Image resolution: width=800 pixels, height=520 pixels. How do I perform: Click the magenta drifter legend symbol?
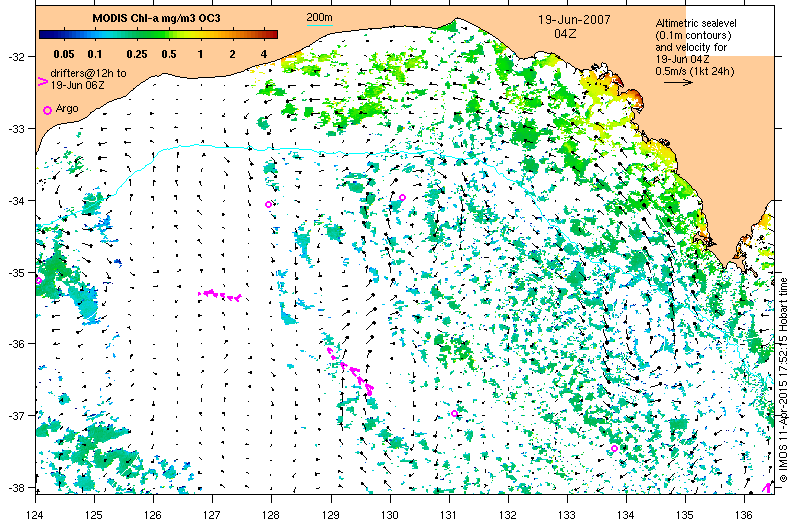(43, 81)
